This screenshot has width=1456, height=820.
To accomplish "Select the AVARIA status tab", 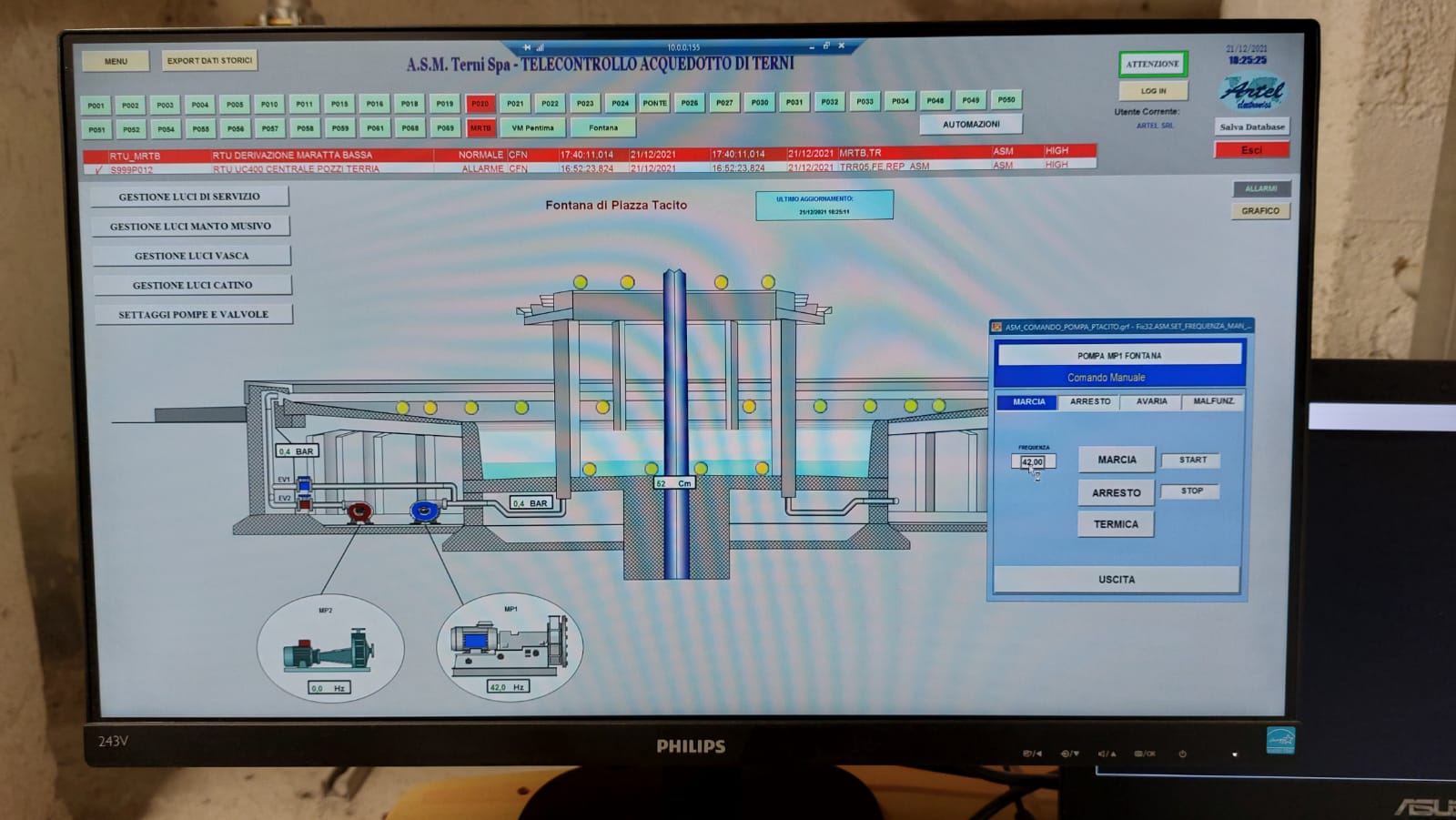I will (x=1151, y=401).
